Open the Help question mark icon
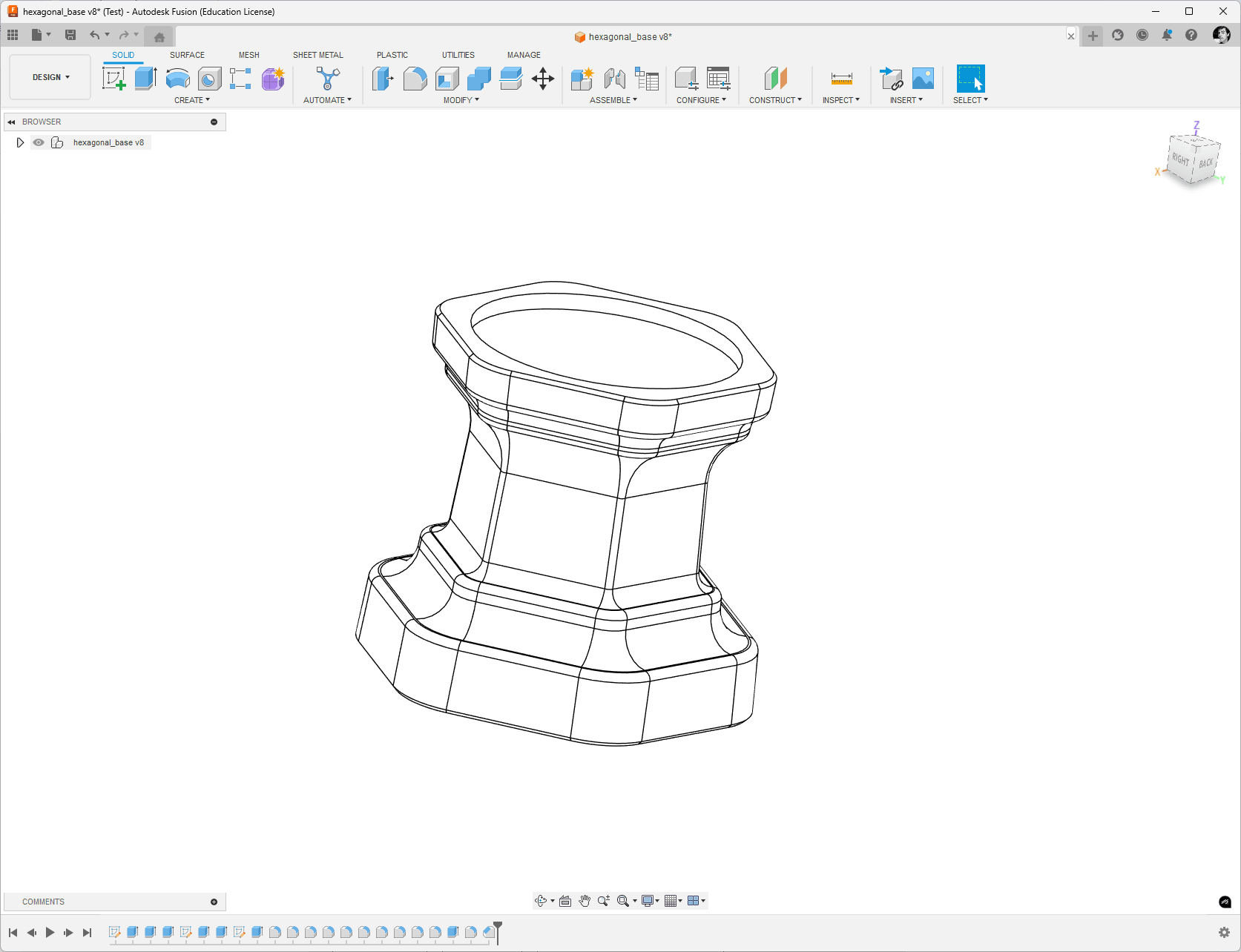 click(x=1191, y=35)
